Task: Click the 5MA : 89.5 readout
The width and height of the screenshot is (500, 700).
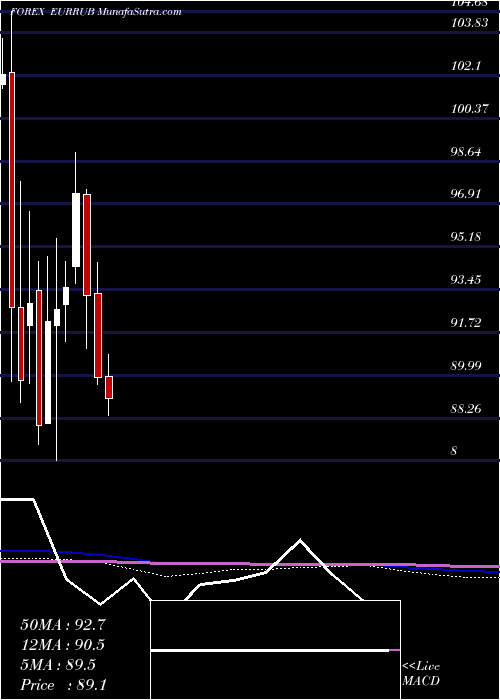Action: (x=58, y=665)
